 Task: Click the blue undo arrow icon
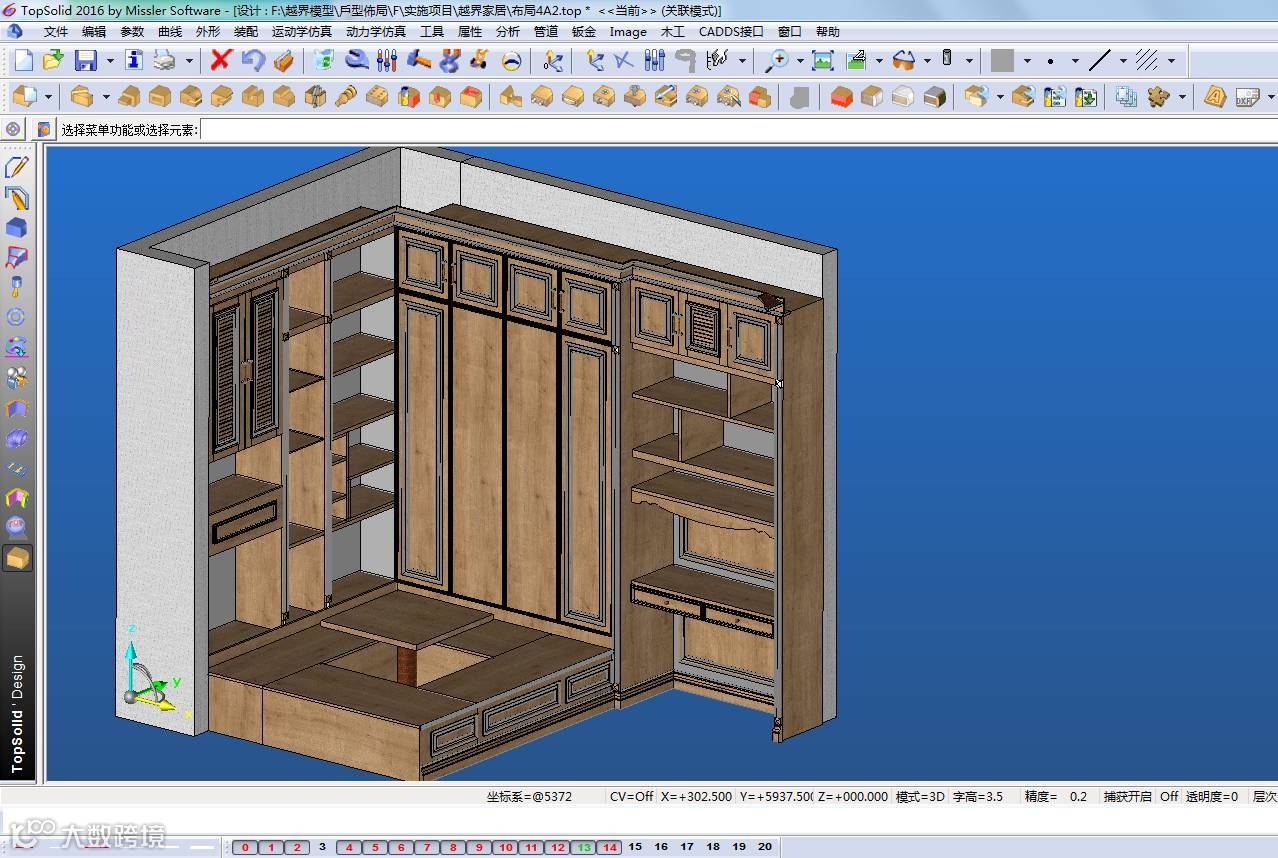pyautogui.click(x=253, y=60)
